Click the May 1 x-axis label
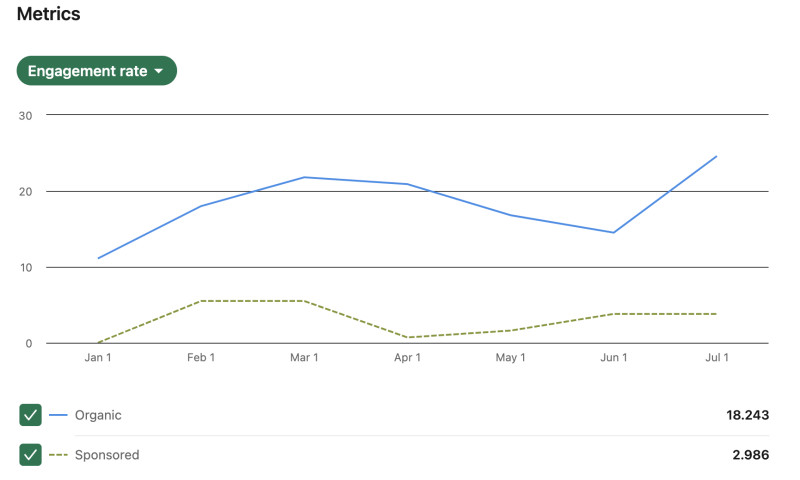The image size is (800, 480). (510, 358)
